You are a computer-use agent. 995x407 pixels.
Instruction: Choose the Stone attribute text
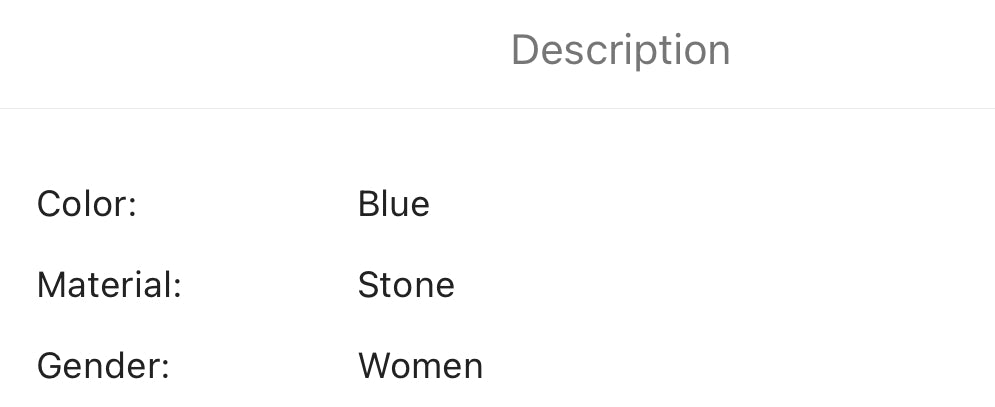(406, 286)
